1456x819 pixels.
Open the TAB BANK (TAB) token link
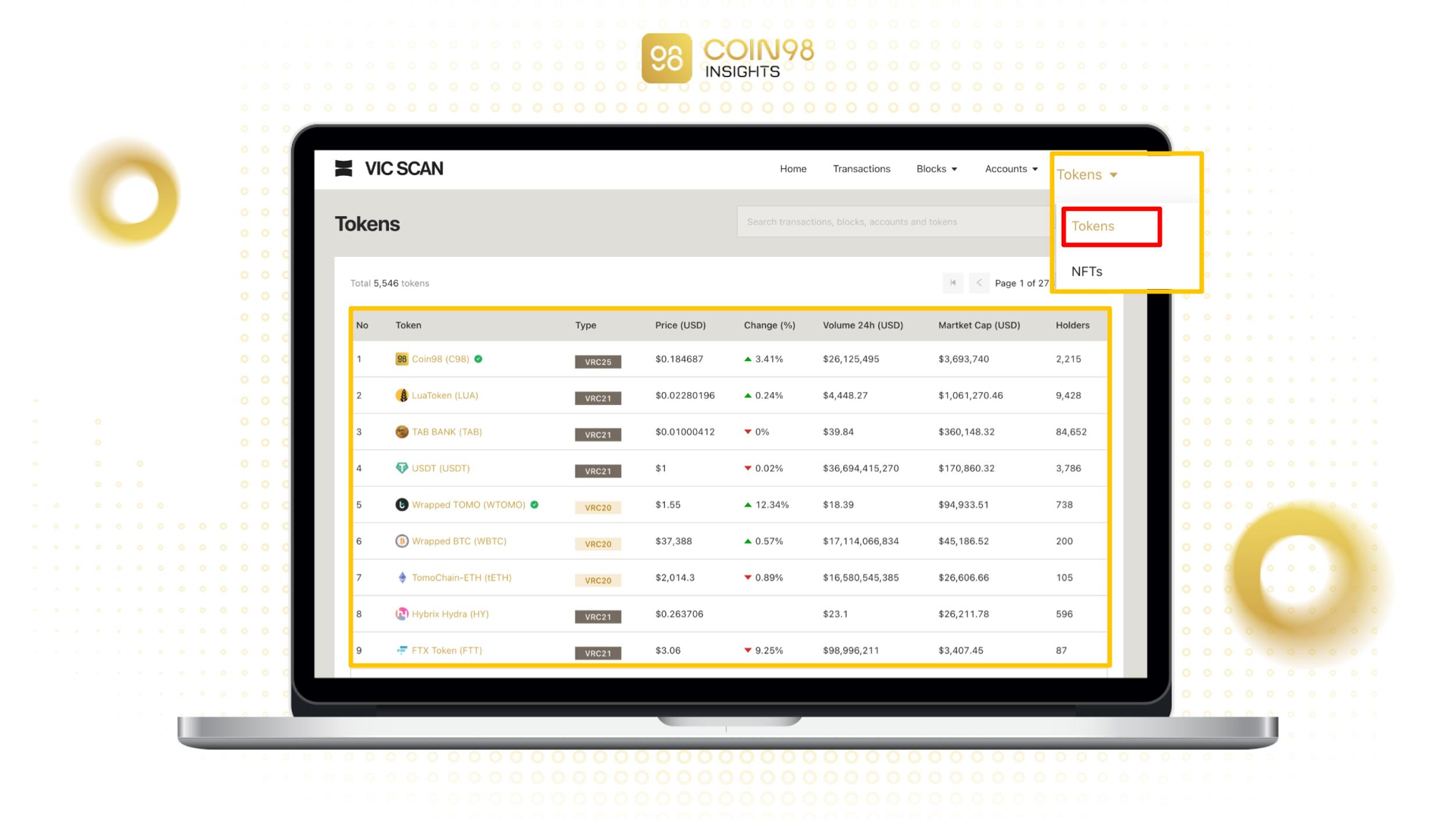pos(447,432)
